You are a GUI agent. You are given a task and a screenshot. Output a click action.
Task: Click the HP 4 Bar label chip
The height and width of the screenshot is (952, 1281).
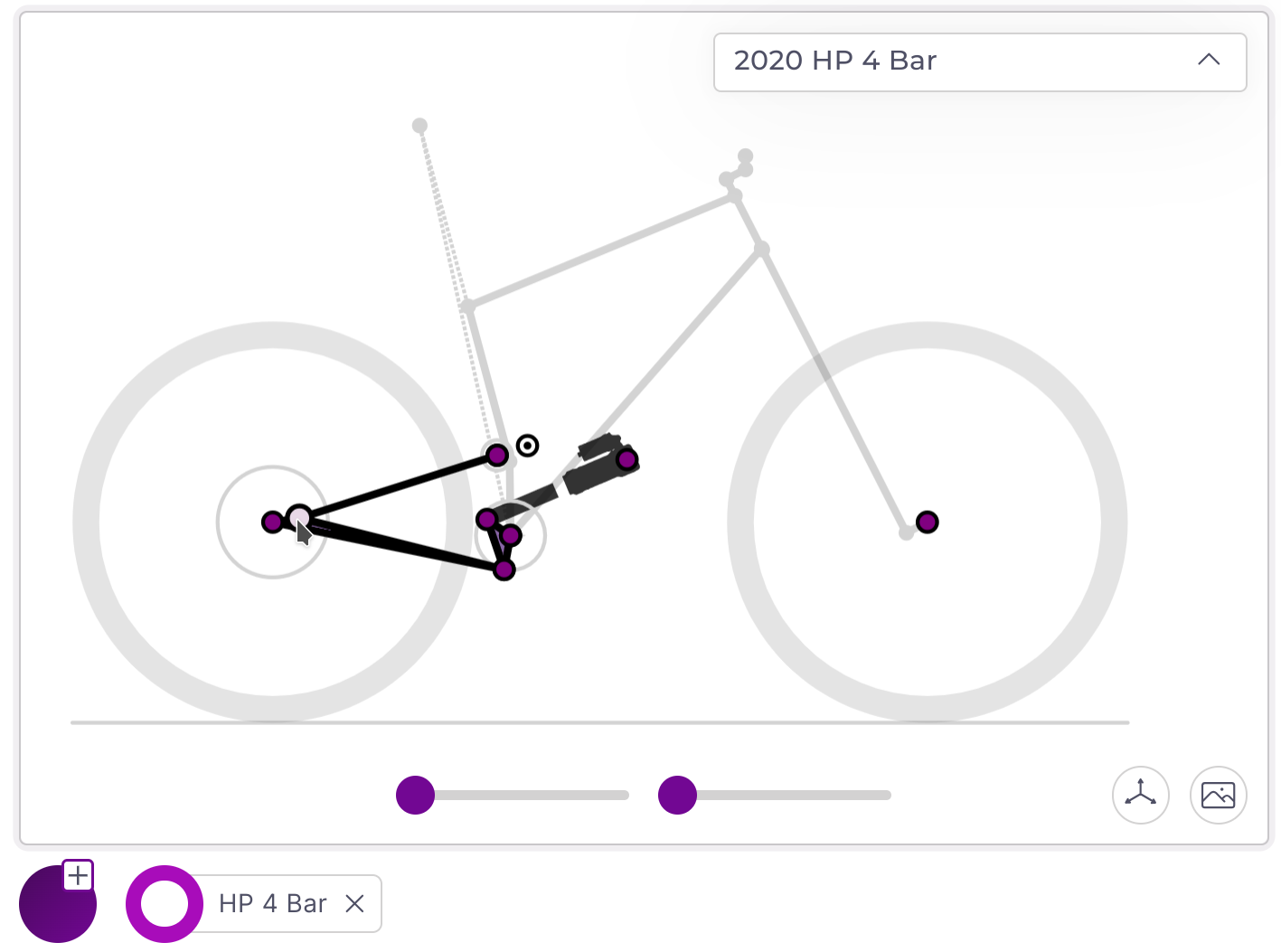pyautogui.click(x=272, y=903)
